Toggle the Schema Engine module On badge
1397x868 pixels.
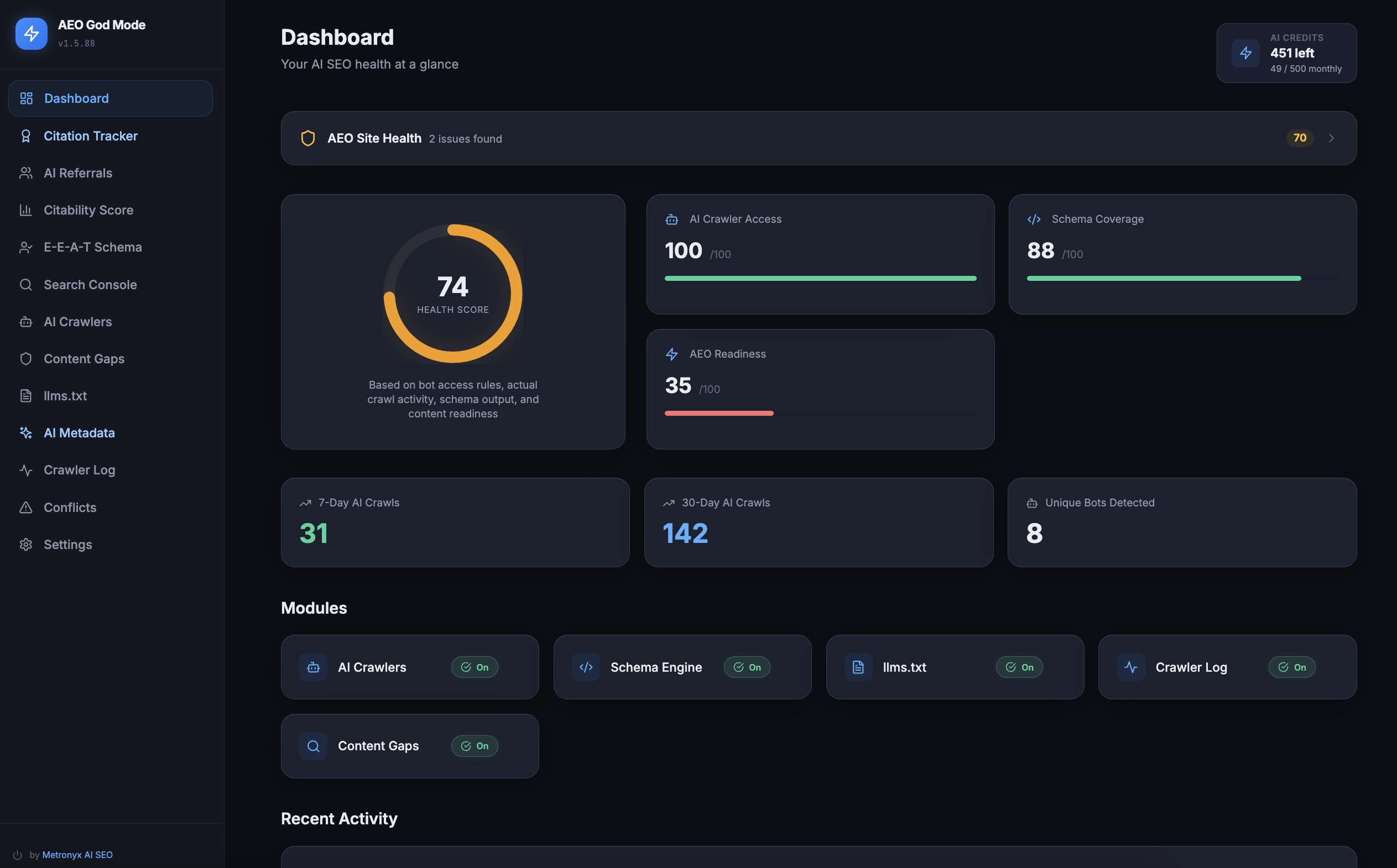[747, 667]
